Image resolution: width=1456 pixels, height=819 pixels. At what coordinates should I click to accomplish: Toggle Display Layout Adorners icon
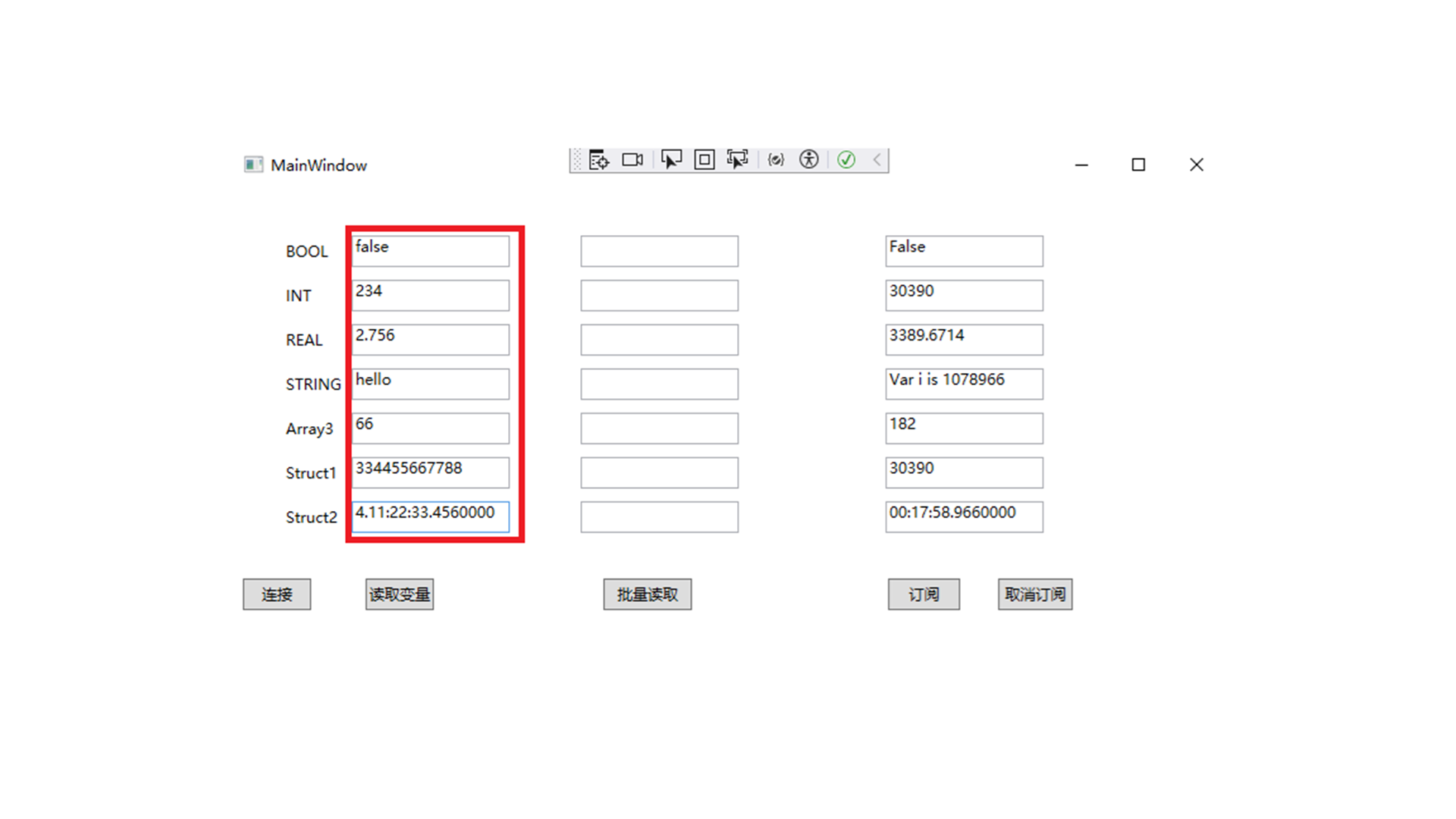tap(704, 160)
